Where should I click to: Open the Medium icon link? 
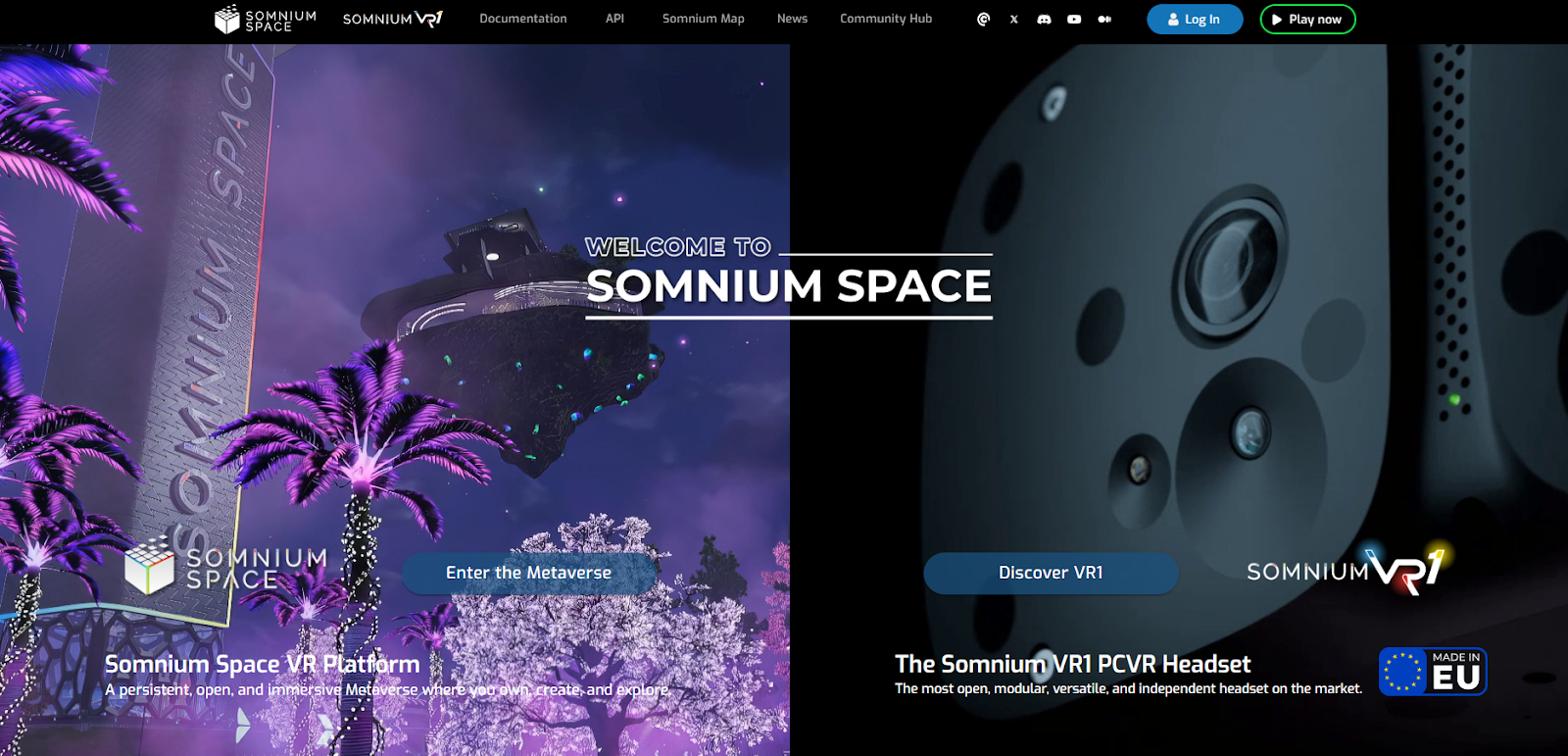click(x=1104, y=19)
